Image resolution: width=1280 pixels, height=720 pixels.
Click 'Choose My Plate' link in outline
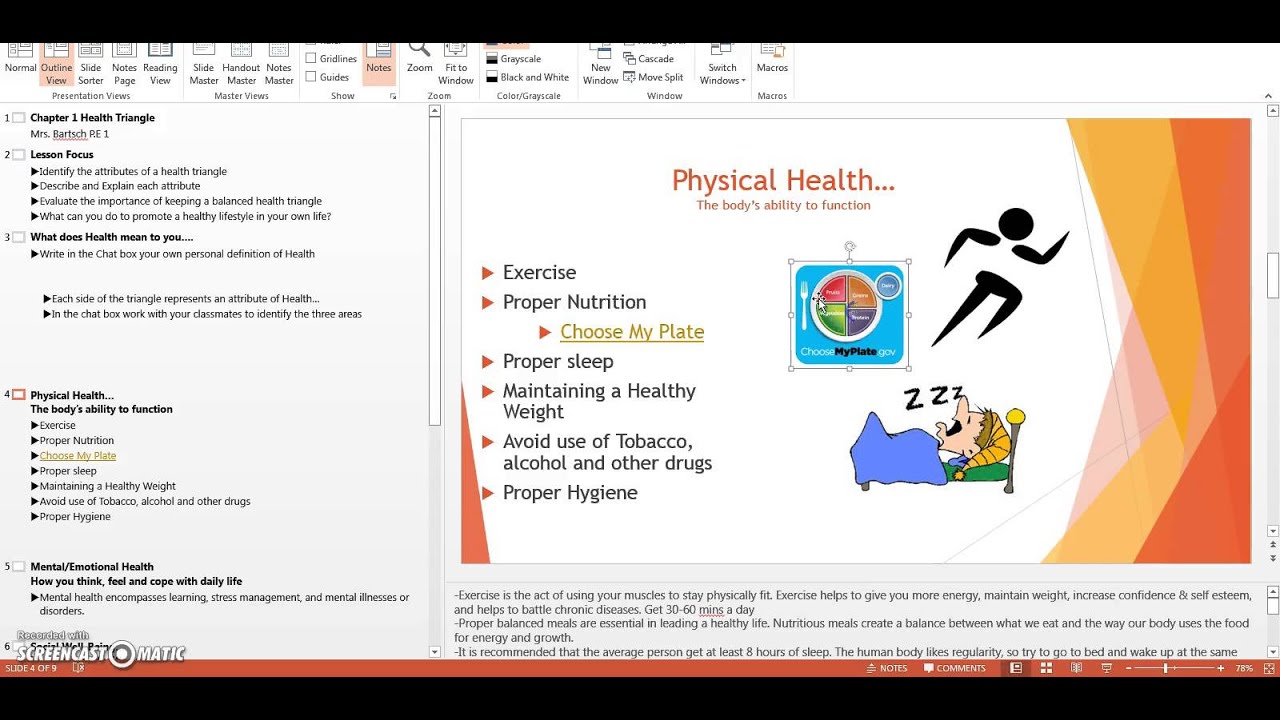click(x=78, y=456)
